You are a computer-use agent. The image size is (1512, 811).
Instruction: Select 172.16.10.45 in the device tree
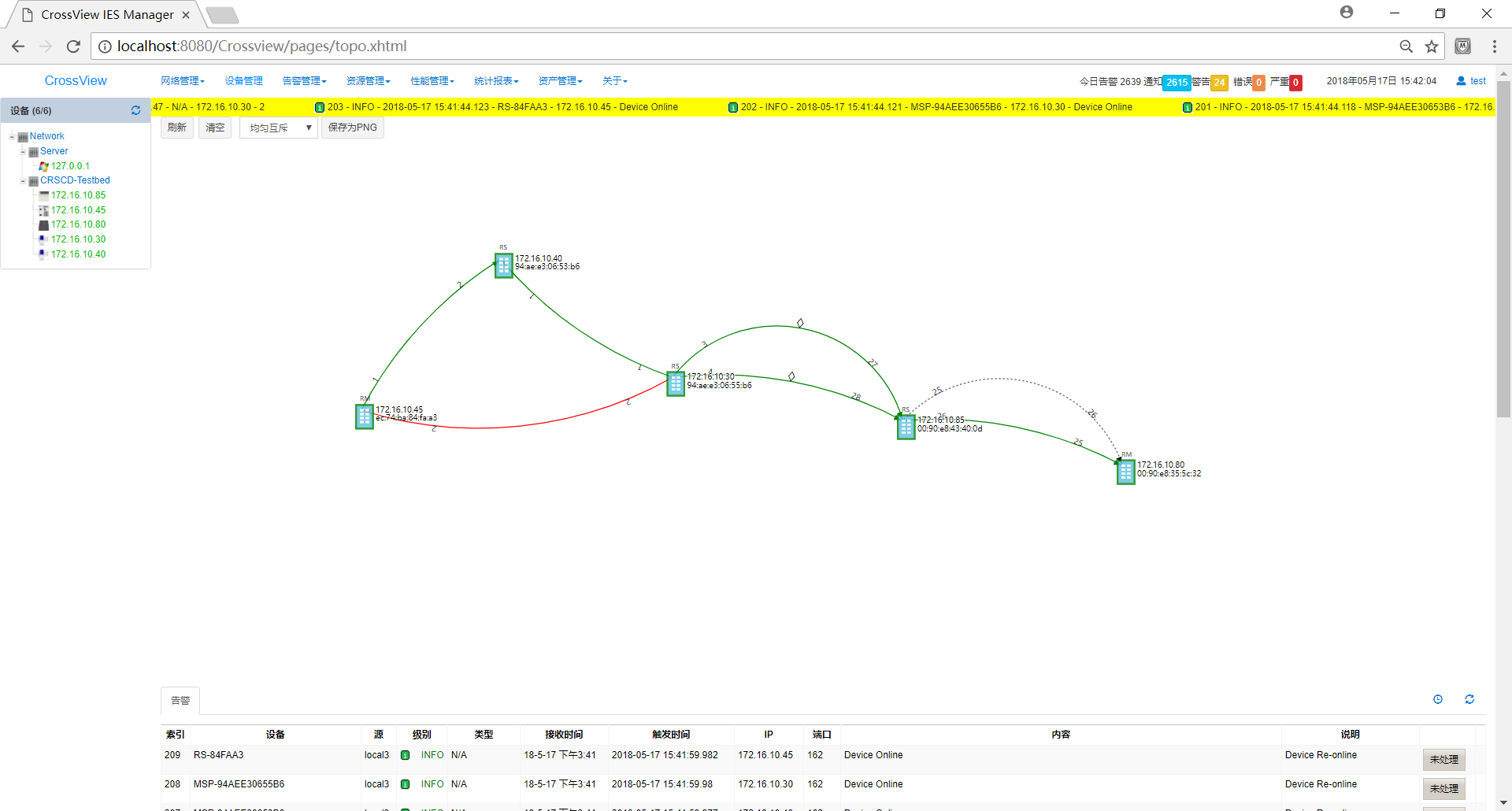[x=78, y=210]
